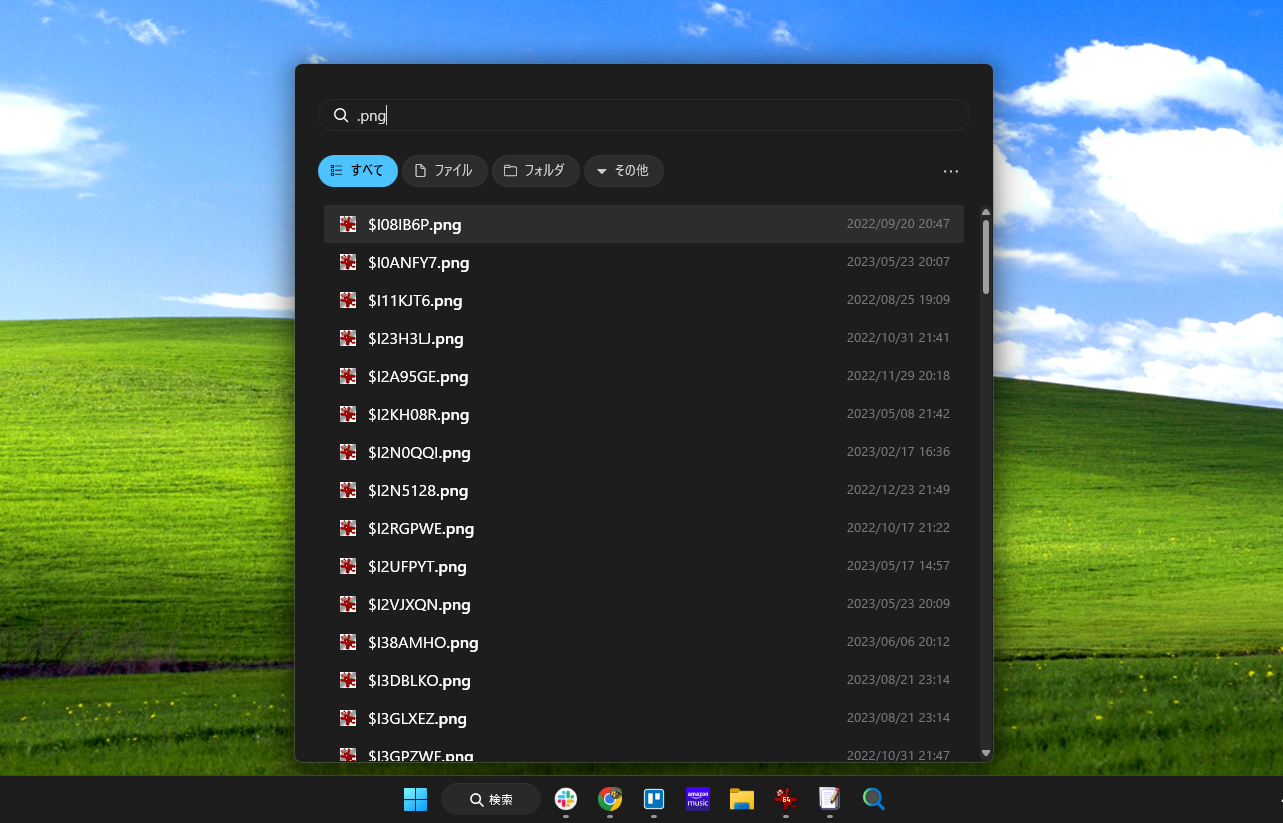
Task: Activate the フォルダ filter
Action: [535, 171]
